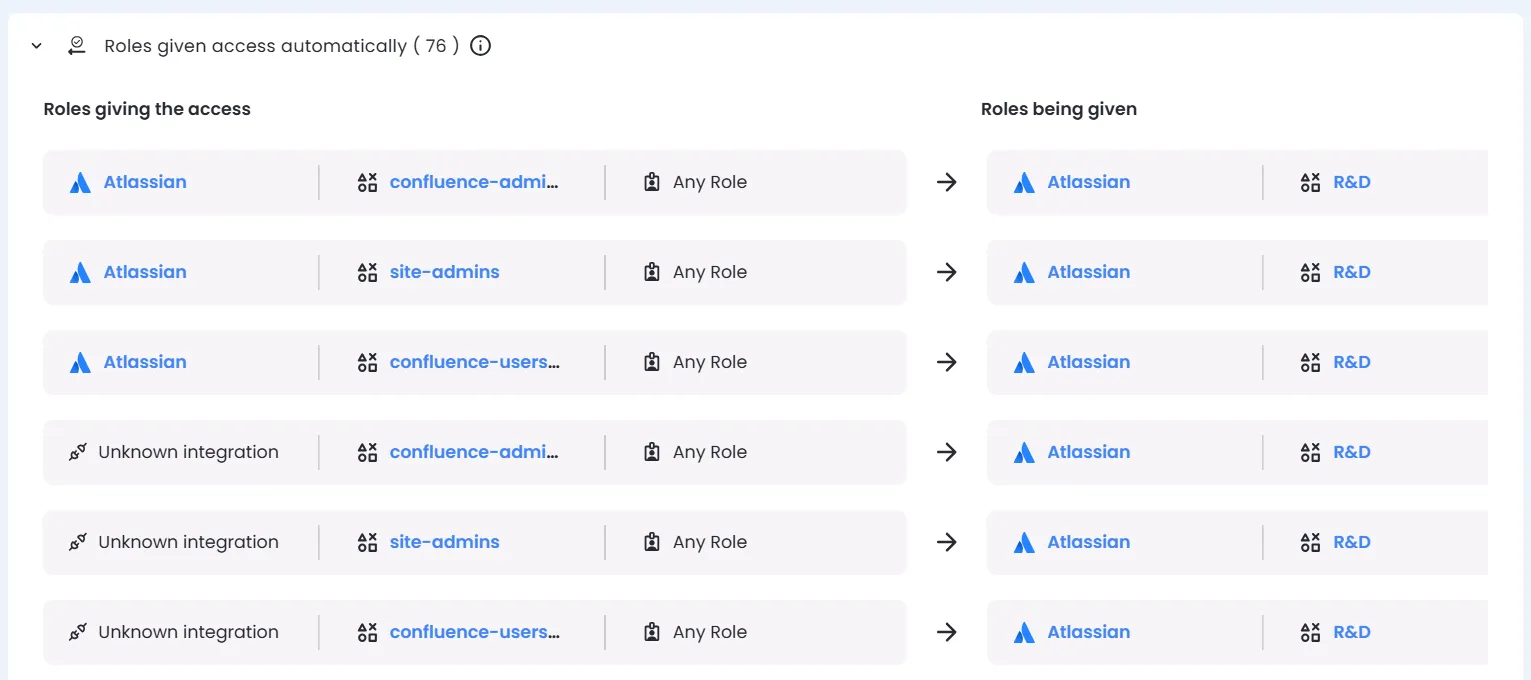
Task: Click the Unknown integration icon next to confluence-users
Action: [x=79, y=631]
